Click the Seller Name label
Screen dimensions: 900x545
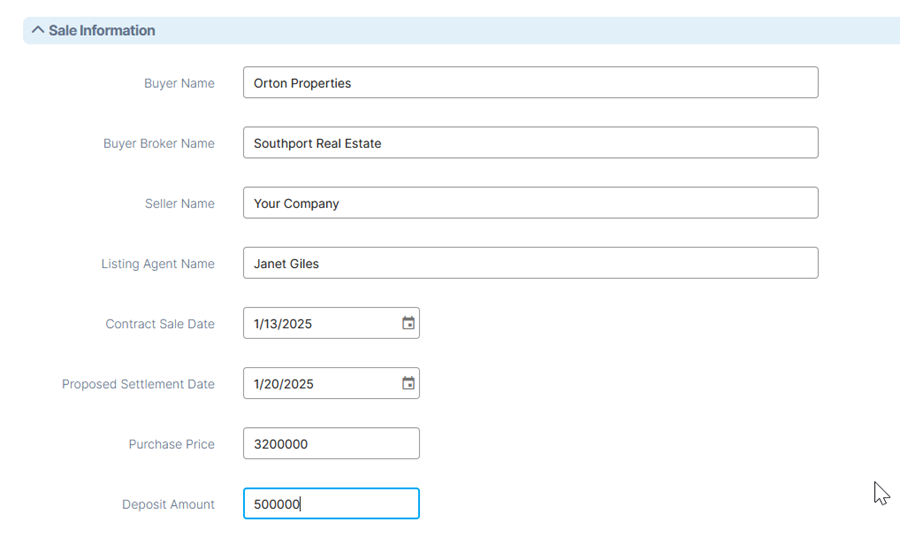tap(180, 204)
